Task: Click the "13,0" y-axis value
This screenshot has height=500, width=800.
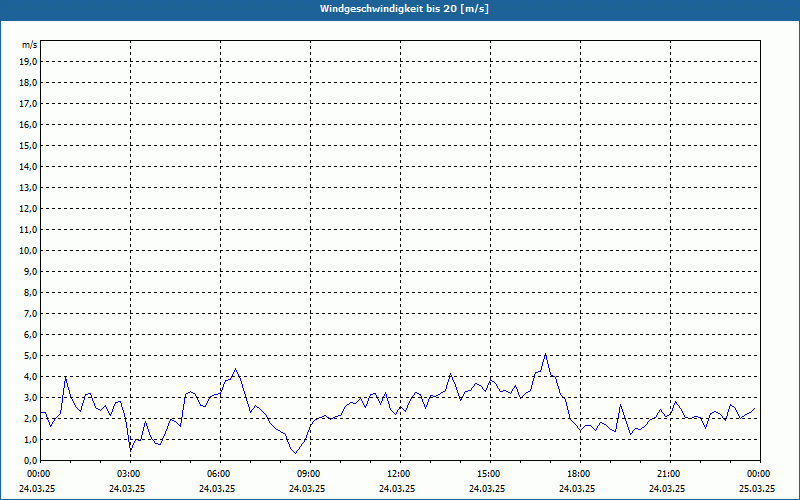Action: tap(28, 187)
